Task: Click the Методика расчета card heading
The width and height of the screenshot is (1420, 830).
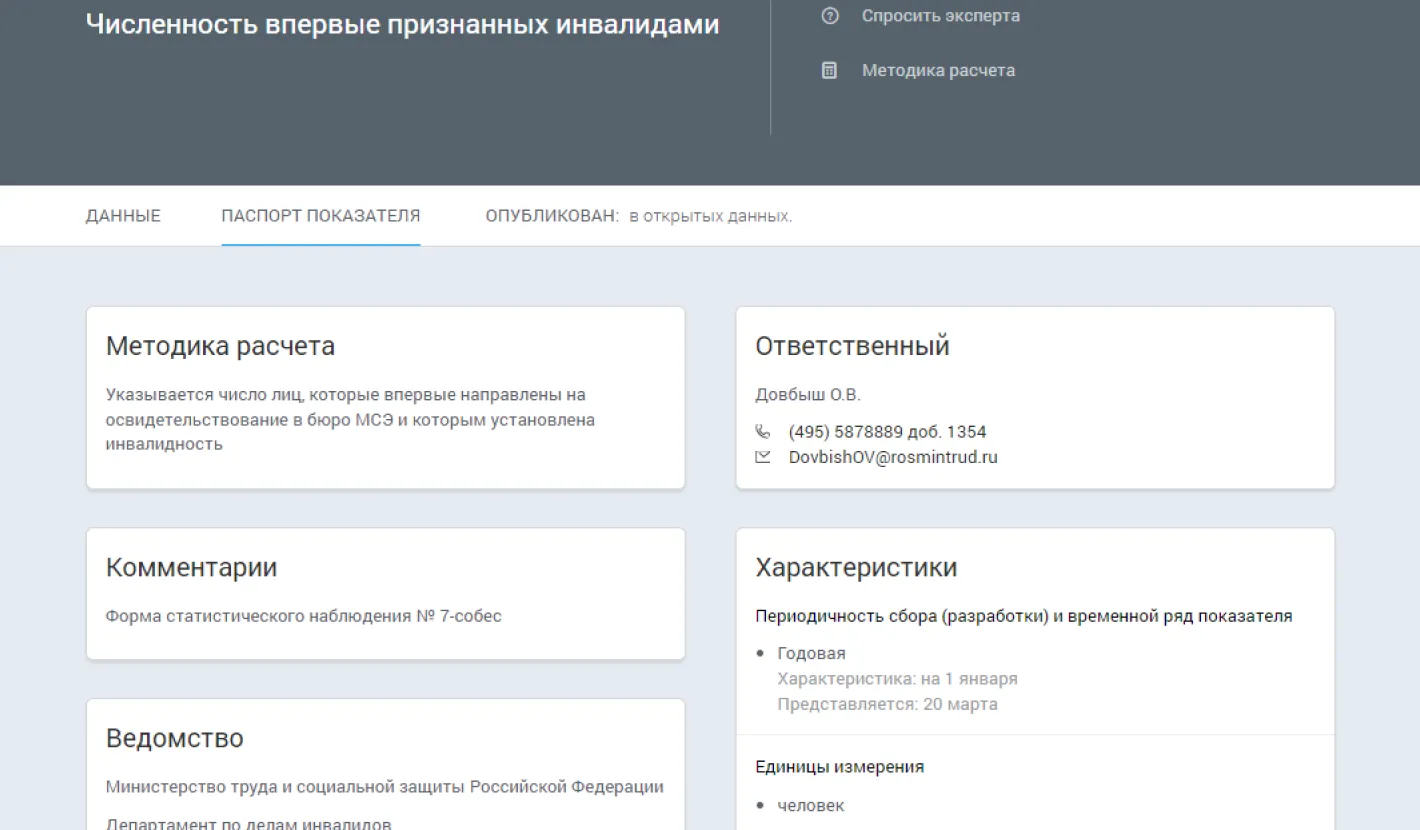Action: [220, 347]
